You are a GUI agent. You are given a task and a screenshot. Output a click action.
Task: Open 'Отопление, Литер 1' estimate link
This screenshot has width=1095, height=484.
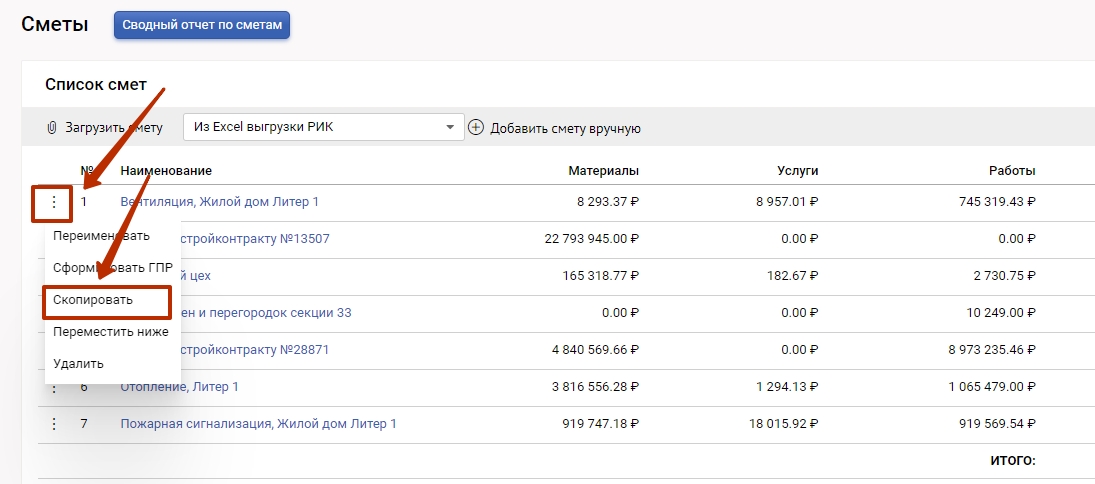180,387
